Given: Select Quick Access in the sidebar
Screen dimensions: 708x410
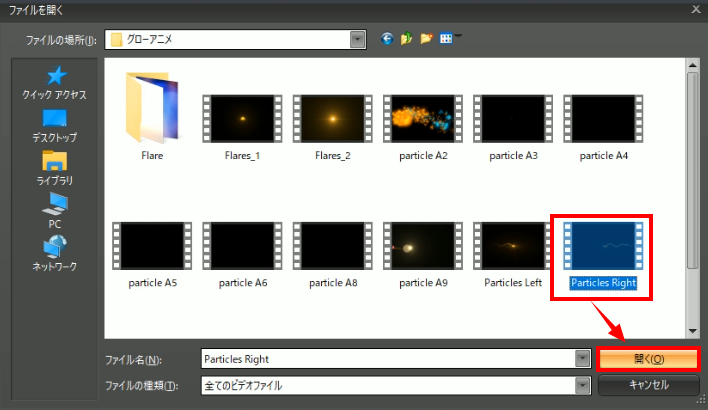Looking at the screenshot, I should click(55, 82).
